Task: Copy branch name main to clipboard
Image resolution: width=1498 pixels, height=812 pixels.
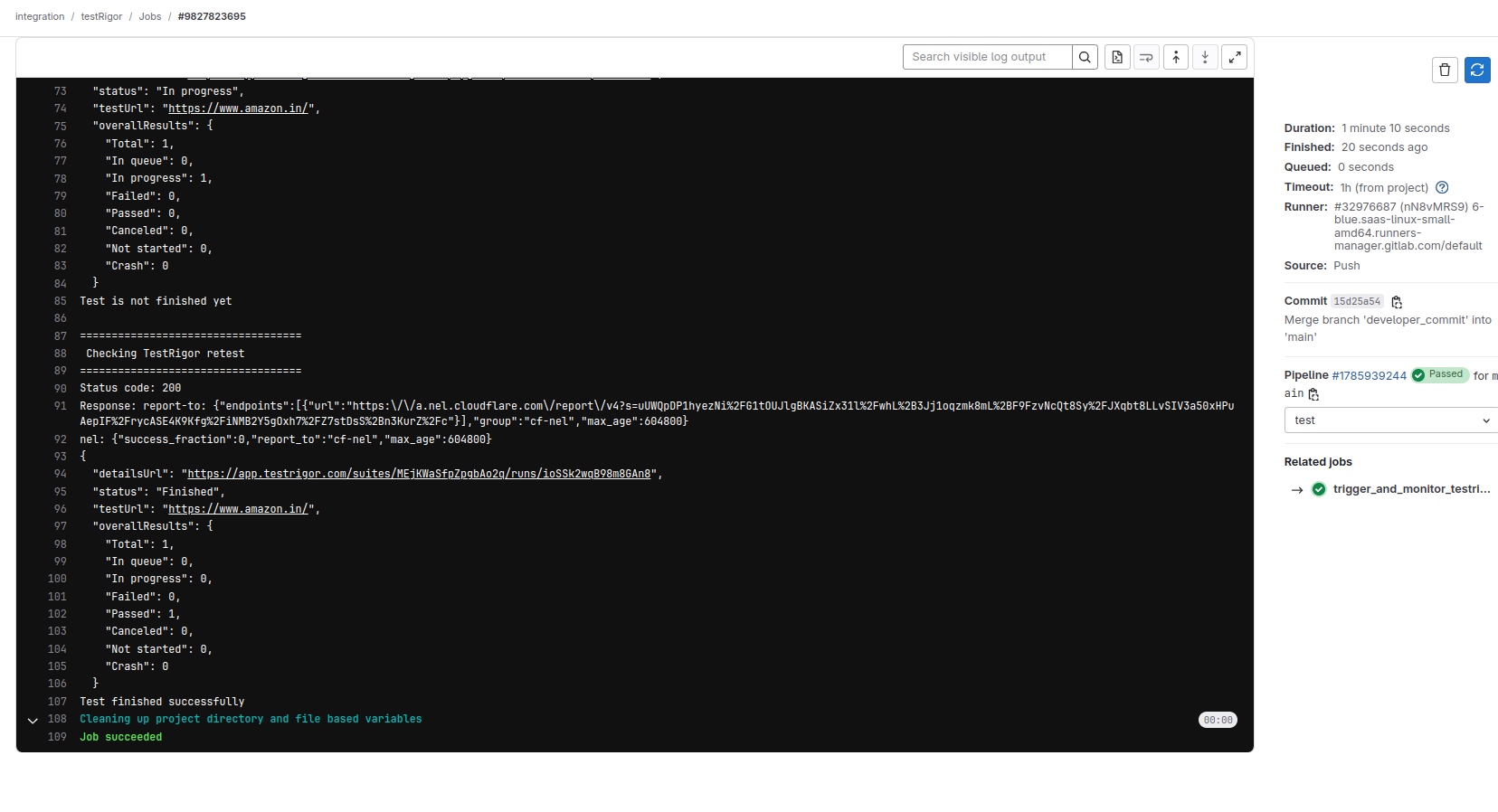Action: point(1313,394)
